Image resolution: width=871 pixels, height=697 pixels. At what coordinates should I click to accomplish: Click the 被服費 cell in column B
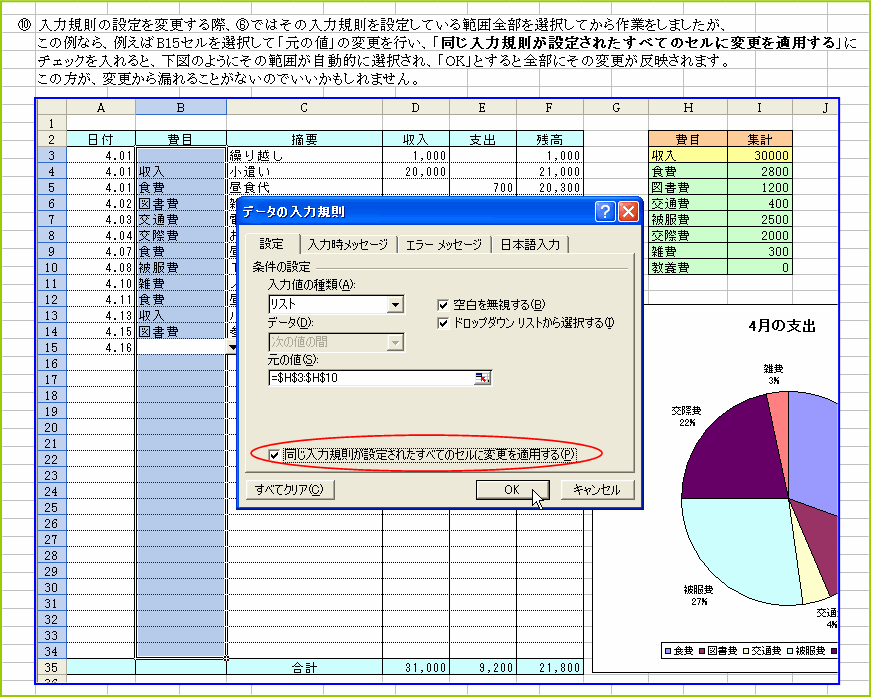(181, 268)
